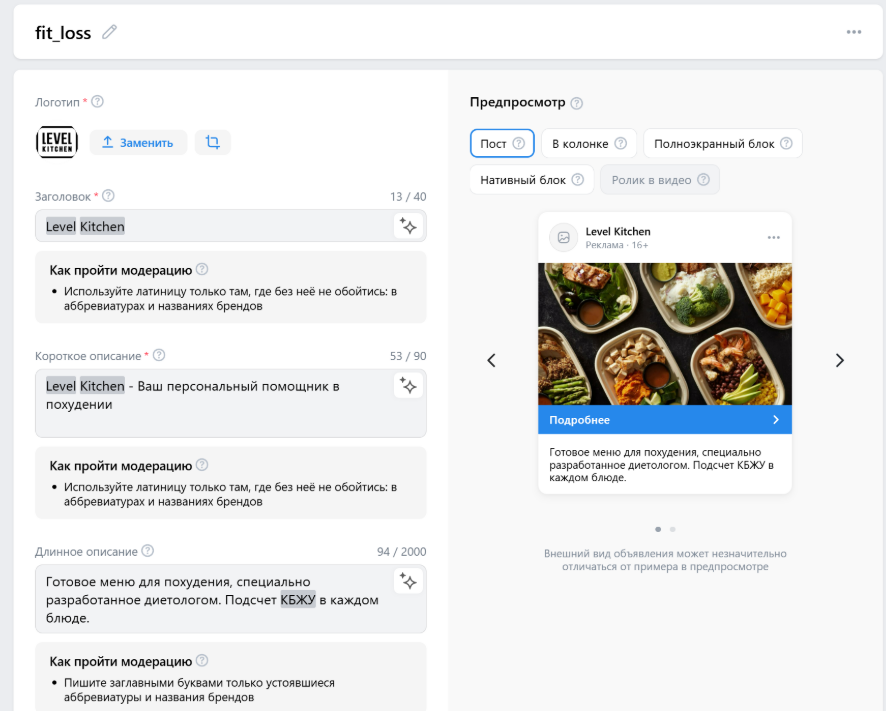Select the Пост preview tab
Viewport: 886px width, 711px height.
click(502, 144)
